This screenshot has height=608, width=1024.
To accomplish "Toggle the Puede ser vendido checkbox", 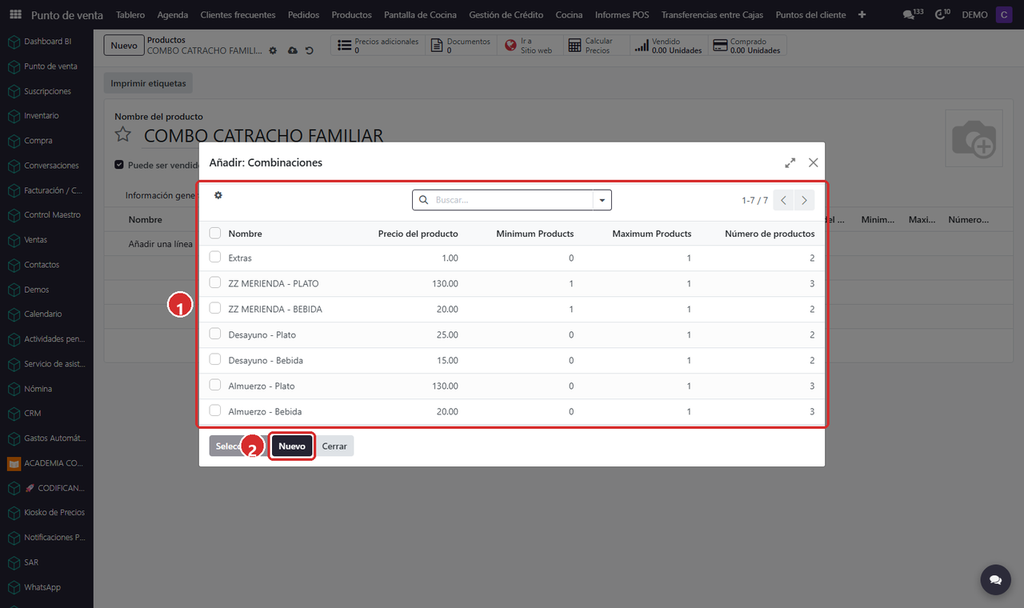I will coord(119,165).
